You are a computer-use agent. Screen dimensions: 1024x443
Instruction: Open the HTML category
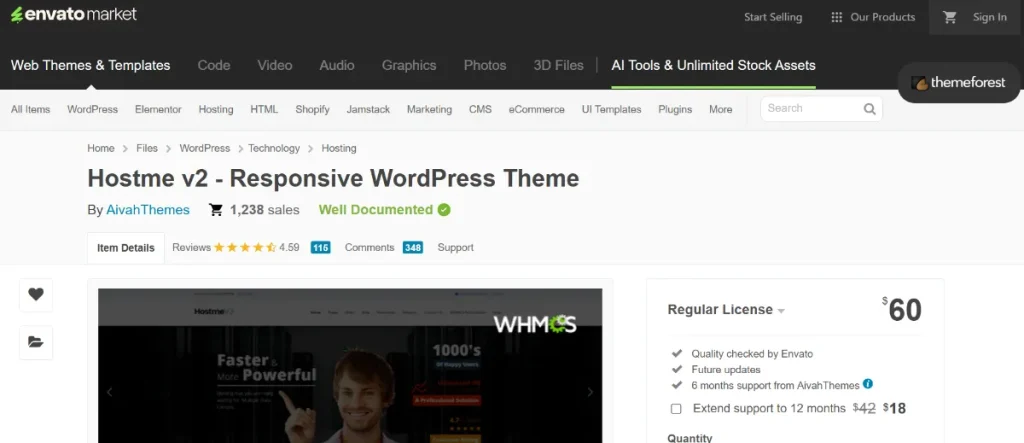pos(264,110)
